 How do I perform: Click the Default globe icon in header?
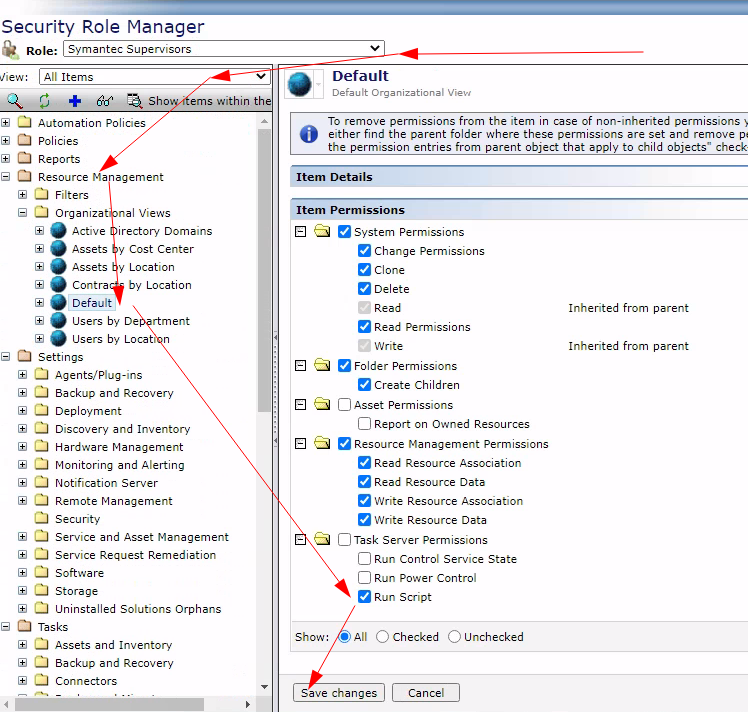point(300,85)
